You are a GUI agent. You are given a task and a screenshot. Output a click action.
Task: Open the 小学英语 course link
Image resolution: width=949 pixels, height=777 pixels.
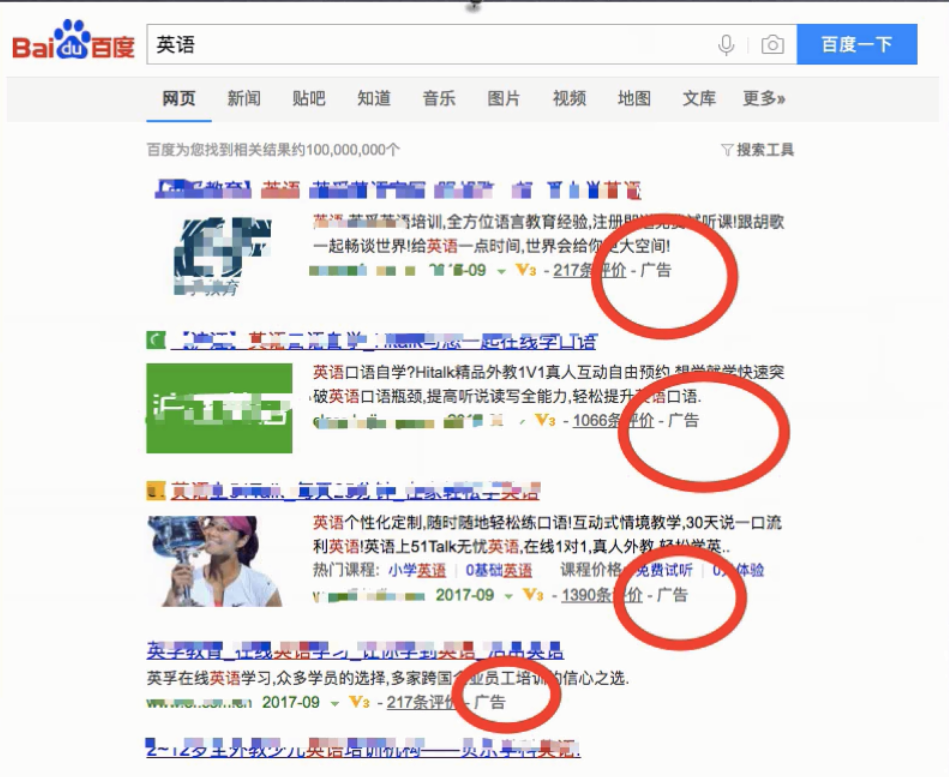tap(417, 570)
